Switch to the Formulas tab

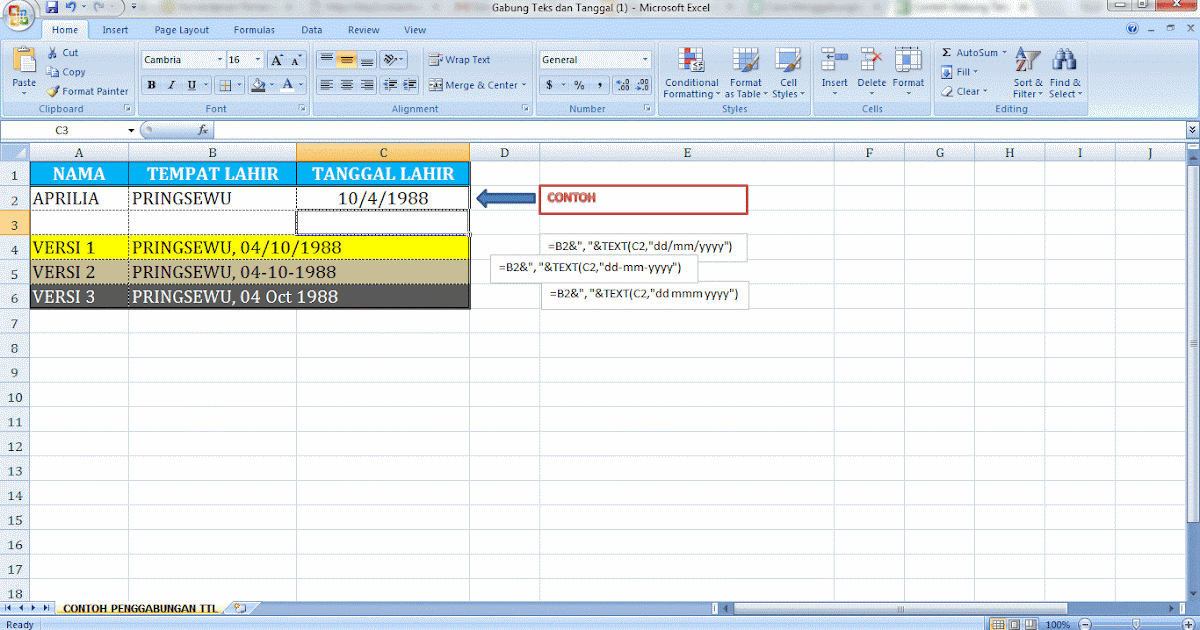point(254,30)
